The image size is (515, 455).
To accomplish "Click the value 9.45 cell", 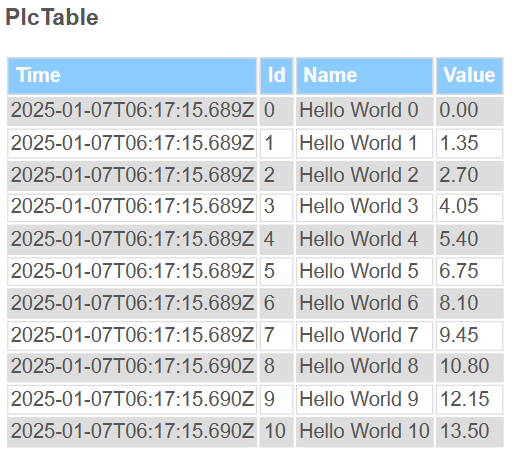I will (469, 336).
